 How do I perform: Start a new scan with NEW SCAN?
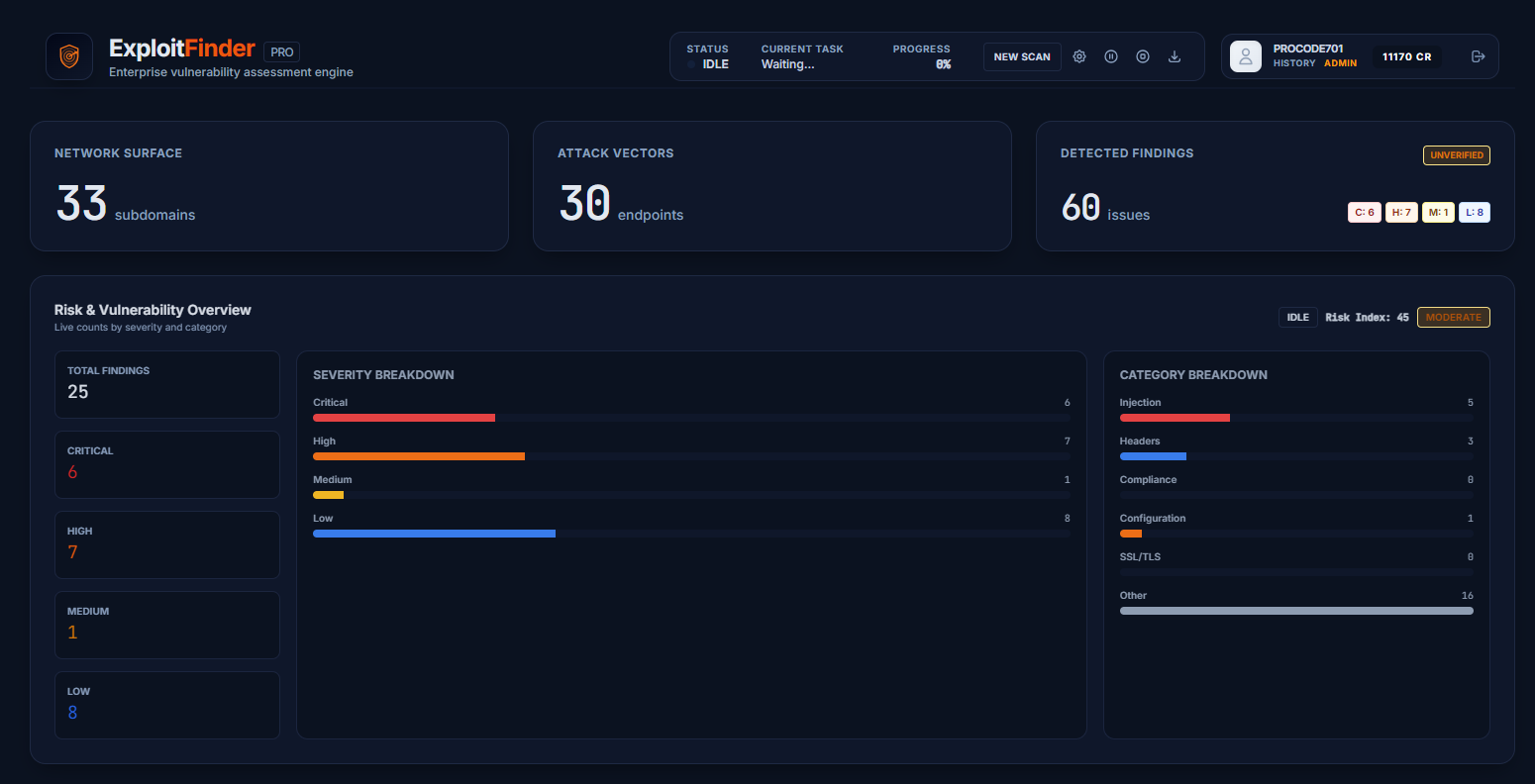pyautogui.click(x=1022, y=56)
